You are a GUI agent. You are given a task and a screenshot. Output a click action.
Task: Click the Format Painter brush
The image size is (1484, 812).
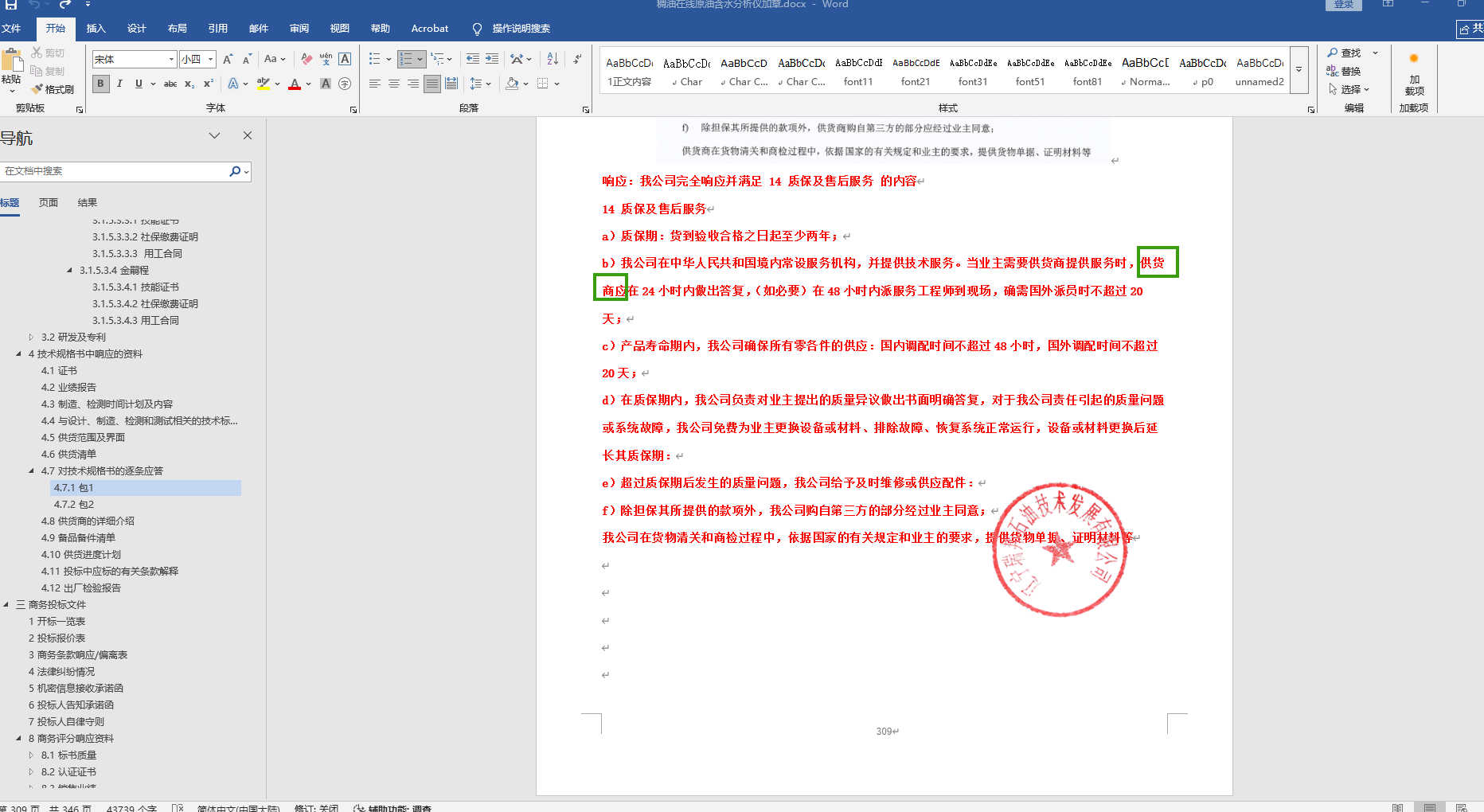[53, 89]
